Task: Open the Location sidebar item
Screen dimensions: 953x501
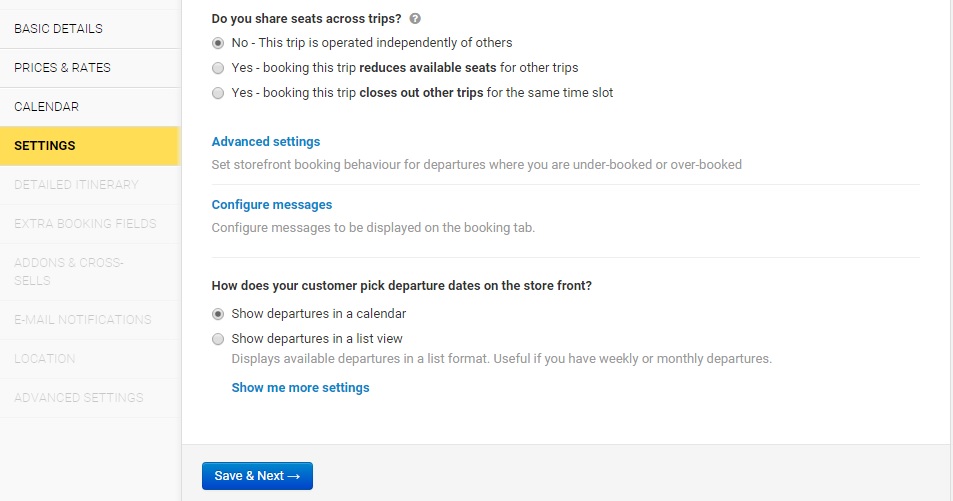Action: (x=44, y=359)
